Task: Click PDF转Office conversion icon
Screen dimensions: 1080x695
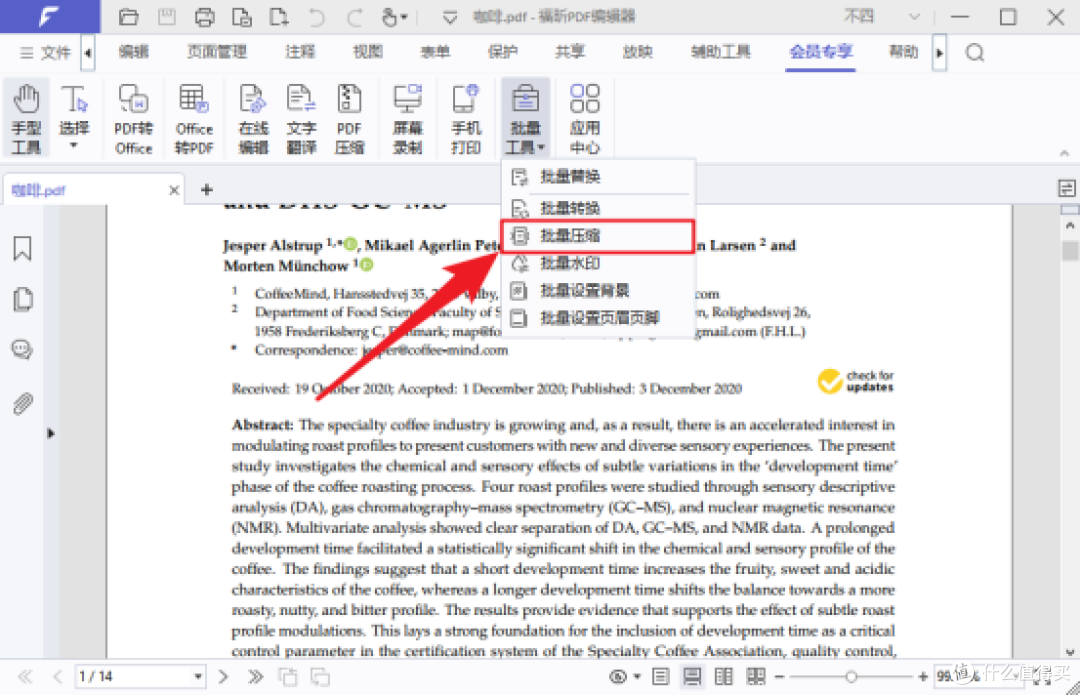Action: point(134,118)
